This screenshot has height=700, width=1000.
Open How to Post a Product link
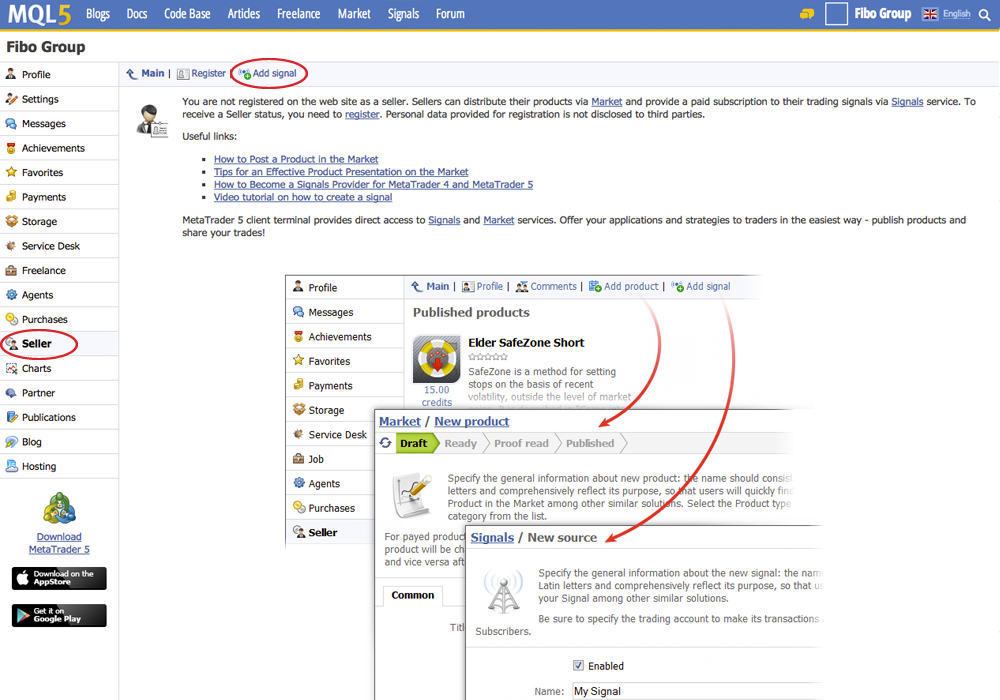tap(296, 159)
